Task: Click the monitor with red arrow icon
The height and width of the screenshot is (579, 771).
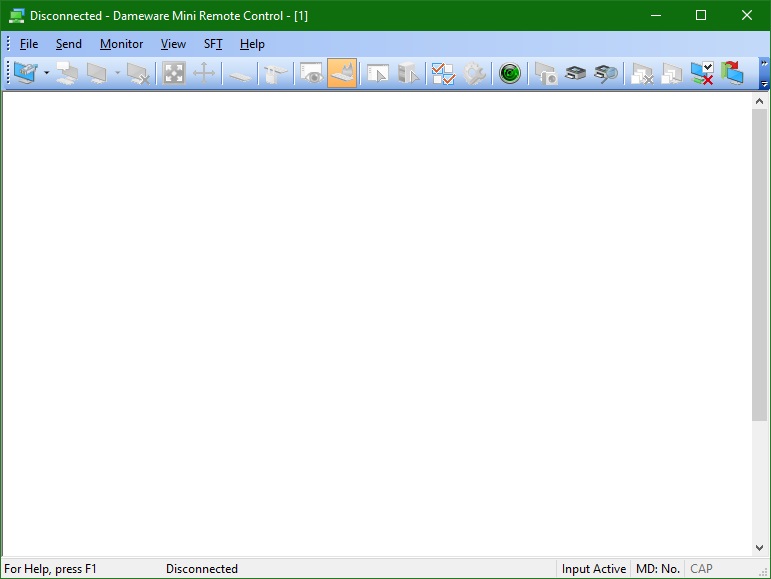Action: pos(732,73)
